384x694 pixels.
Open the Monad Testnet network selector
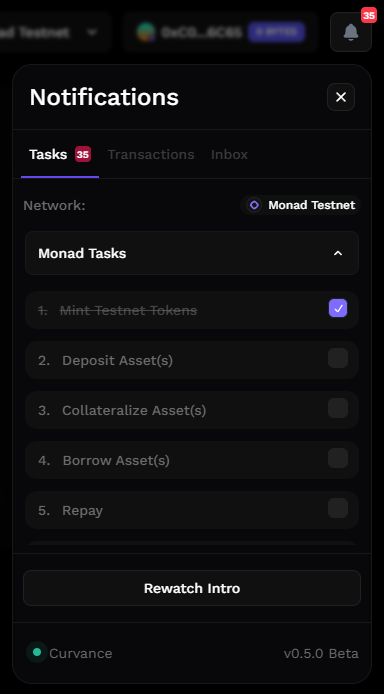[300, 205]
